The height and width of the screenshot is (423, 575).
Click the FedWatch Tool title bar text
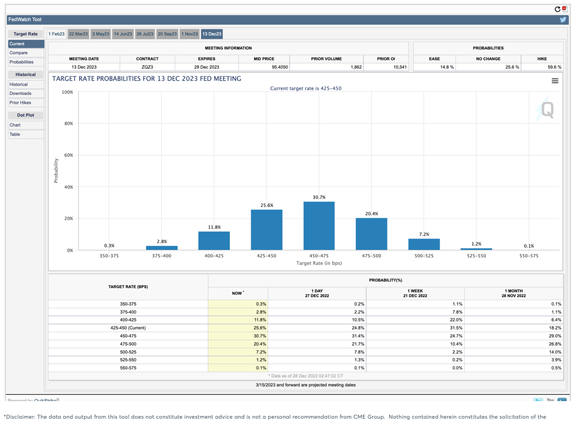coord(25,20)
